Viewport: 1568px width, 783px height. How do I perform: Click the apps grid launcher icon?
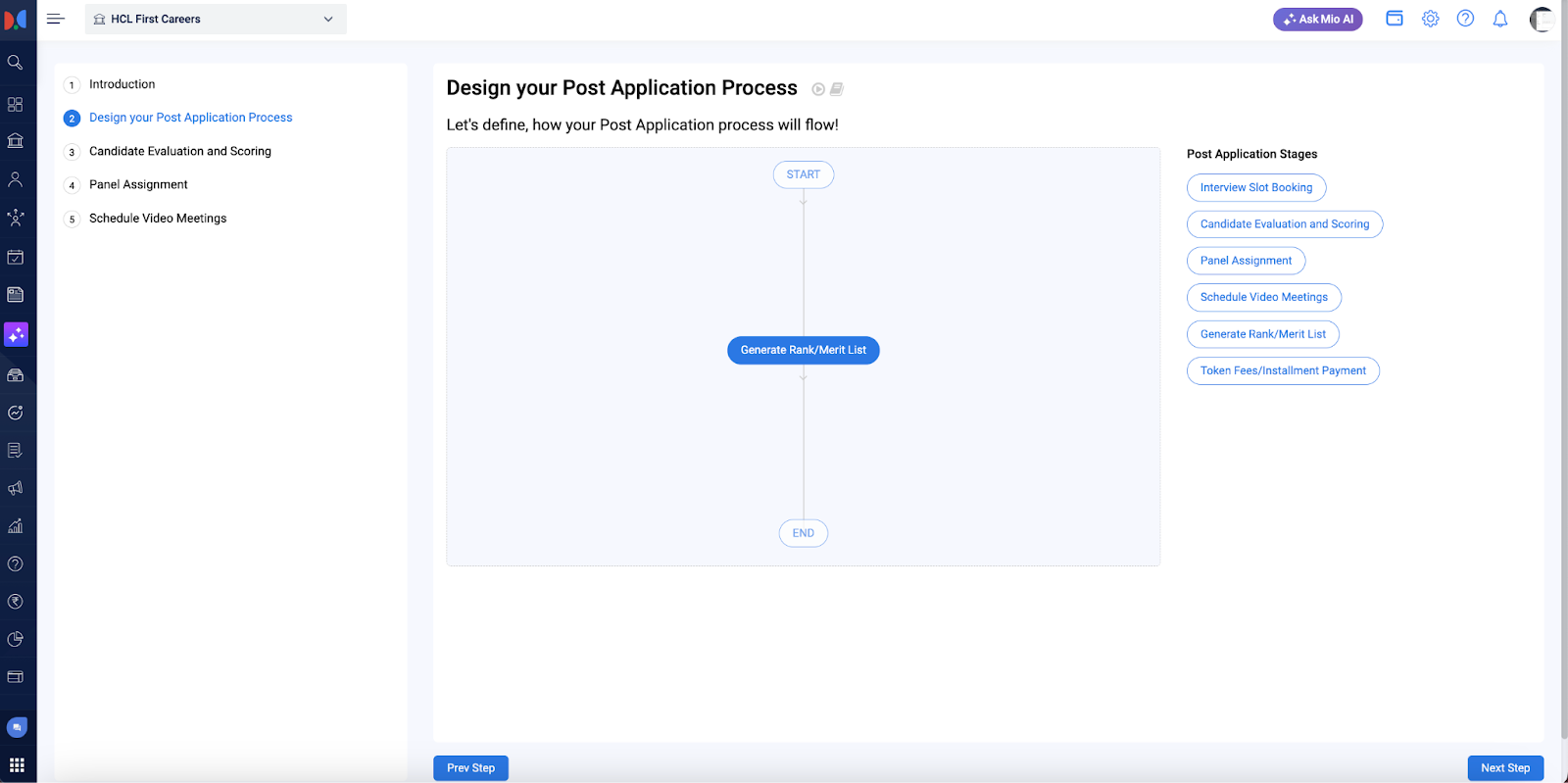[17, 764]
